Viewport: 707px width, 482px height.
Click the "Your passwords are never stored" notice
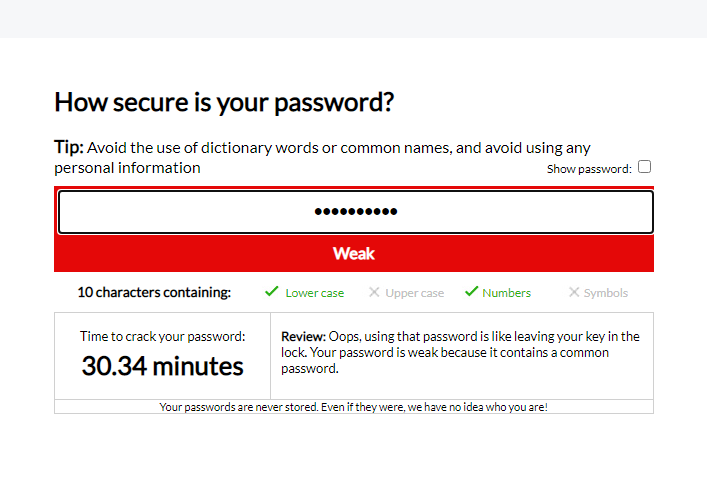[354, 407]
